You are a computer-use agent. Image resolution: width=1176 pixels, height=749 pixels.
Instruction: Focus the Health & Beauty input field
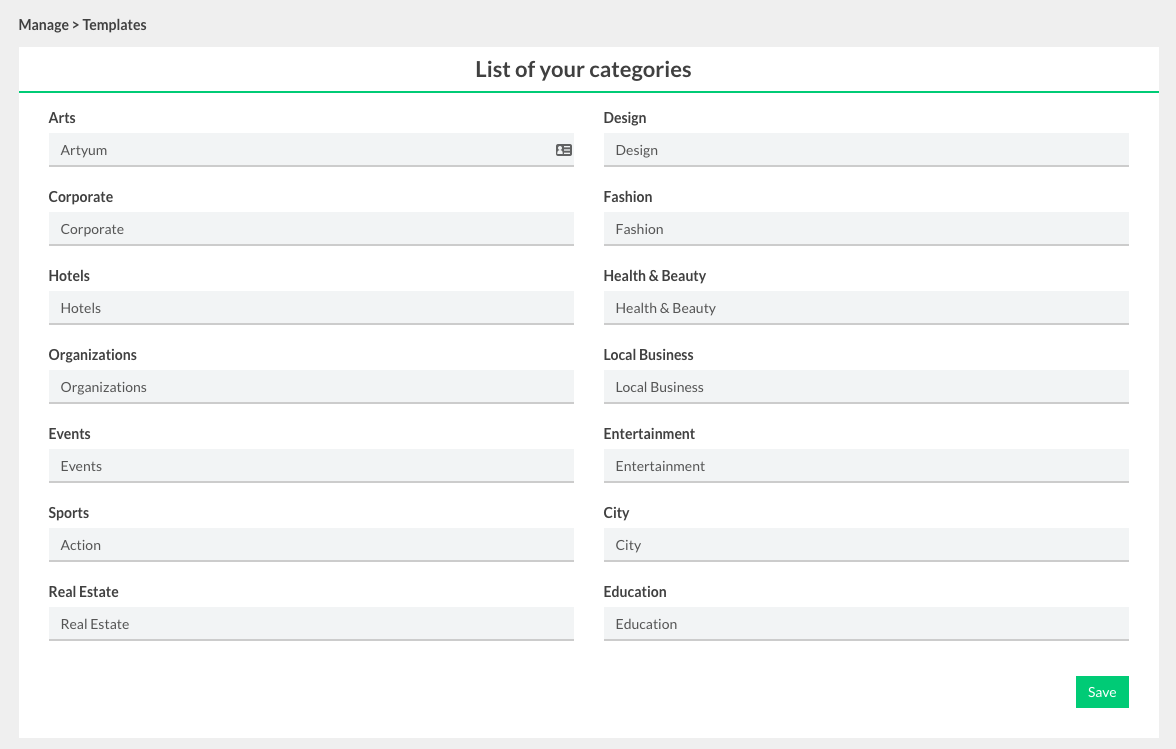[x=865, y=308]
